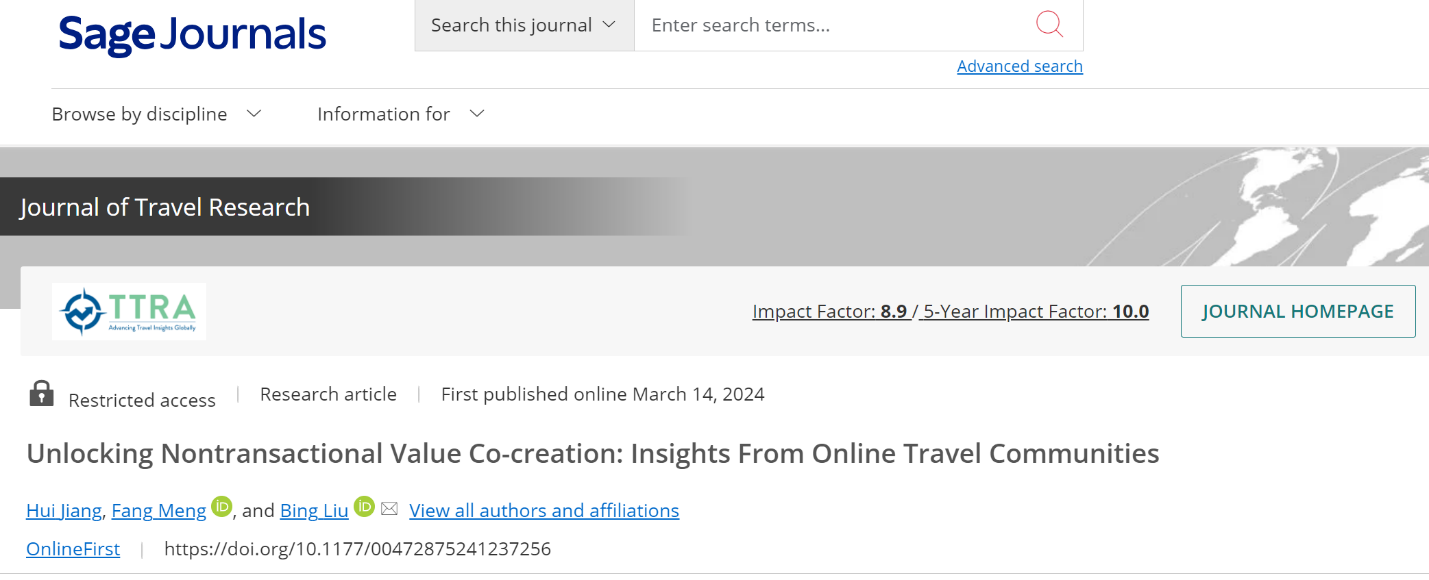The image size is (1429, 580).
Task: Open Bing Liu's ORCID iD icon
Action: (364, 508)
